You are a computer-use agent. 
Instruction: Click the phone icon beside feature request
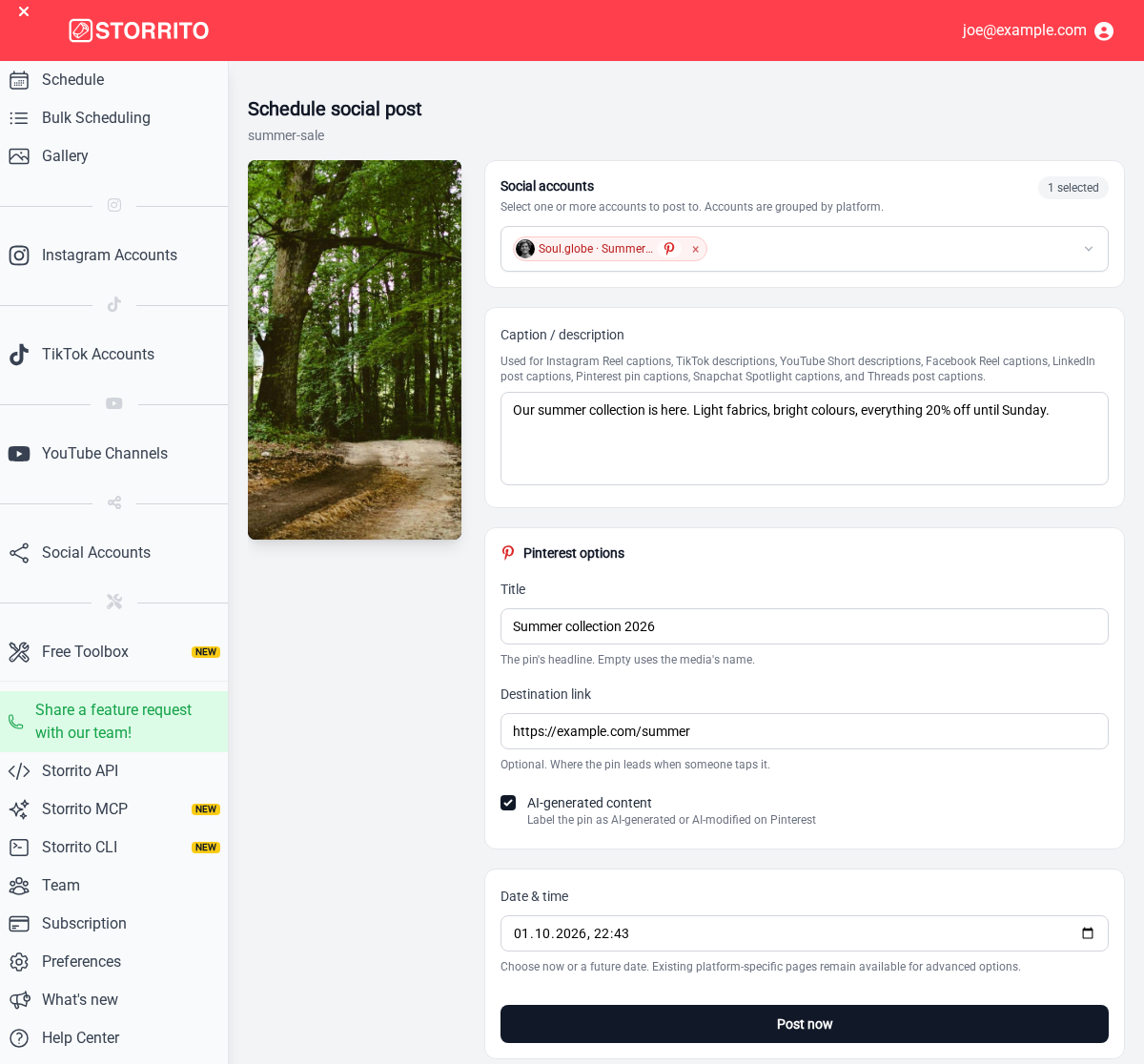tap(16, 722)
